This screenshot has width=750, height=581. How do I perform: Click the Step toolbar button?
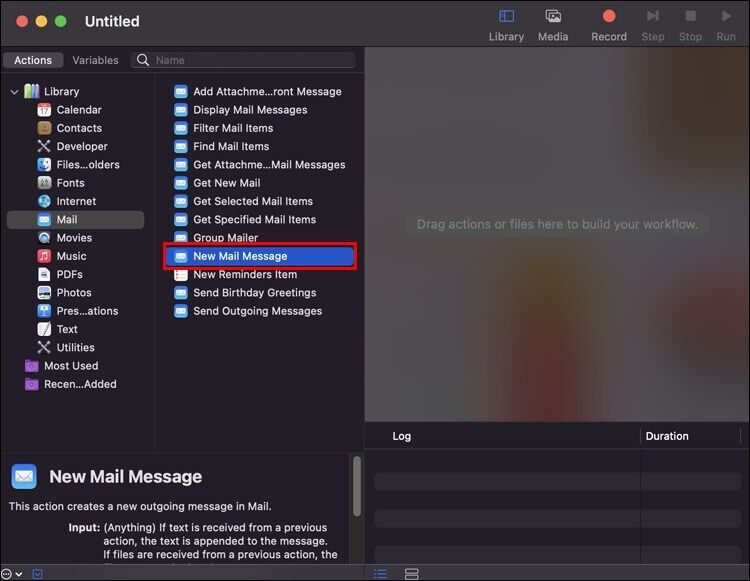[x=652, y=26]
